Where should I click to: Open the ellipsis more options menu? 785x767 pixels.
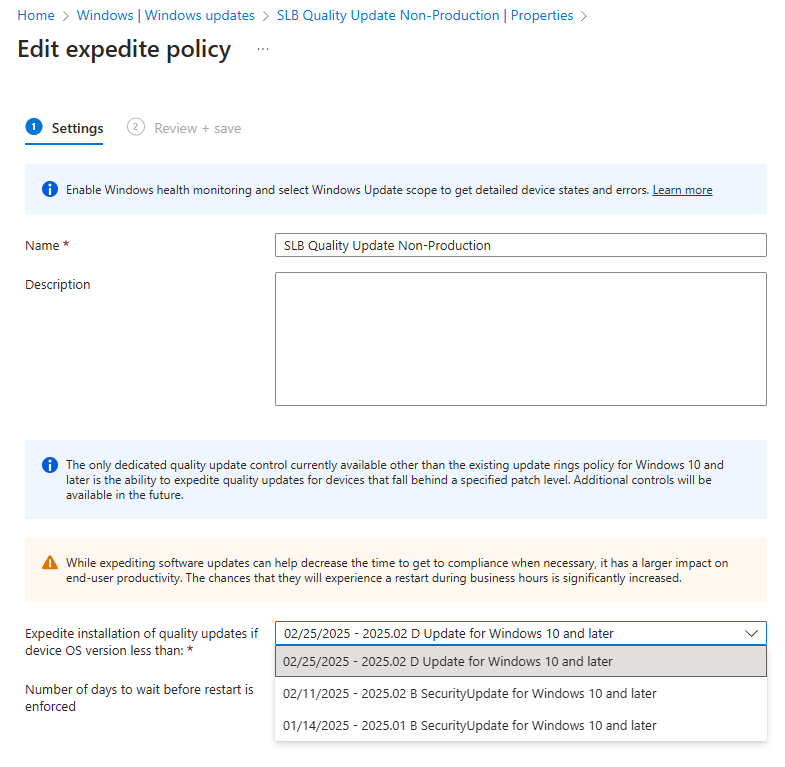tap(263, 49)
